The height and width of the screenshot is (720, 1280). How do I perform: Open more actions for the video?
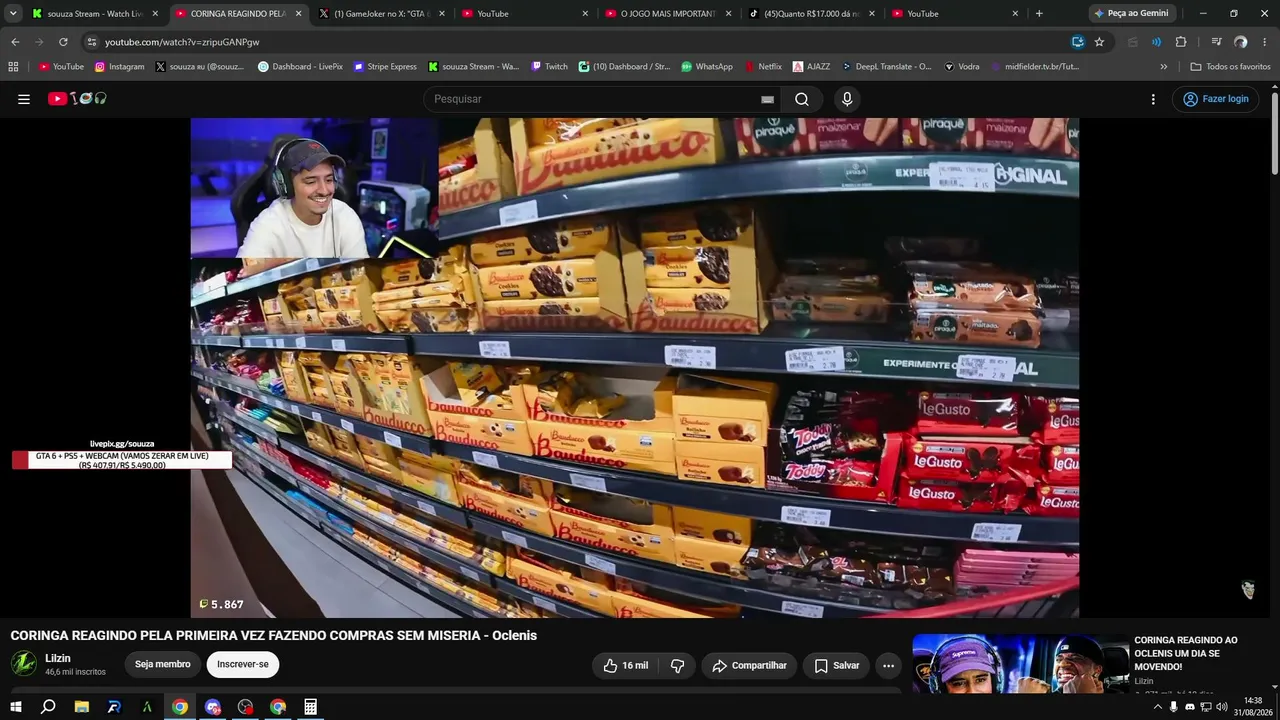tap(888, 665)
